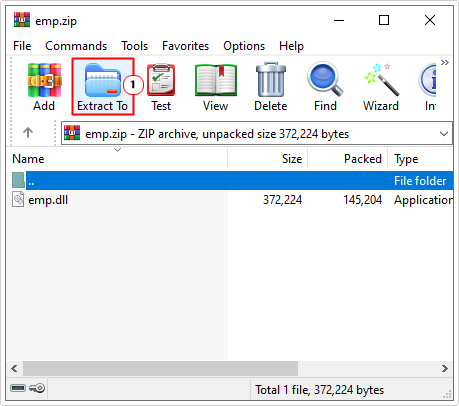Click the Extract To folder icon

[x=103, y=80]
